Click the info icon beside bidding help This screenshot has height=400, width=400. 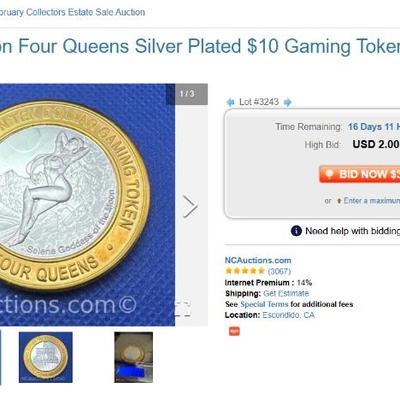pos(296,231)
